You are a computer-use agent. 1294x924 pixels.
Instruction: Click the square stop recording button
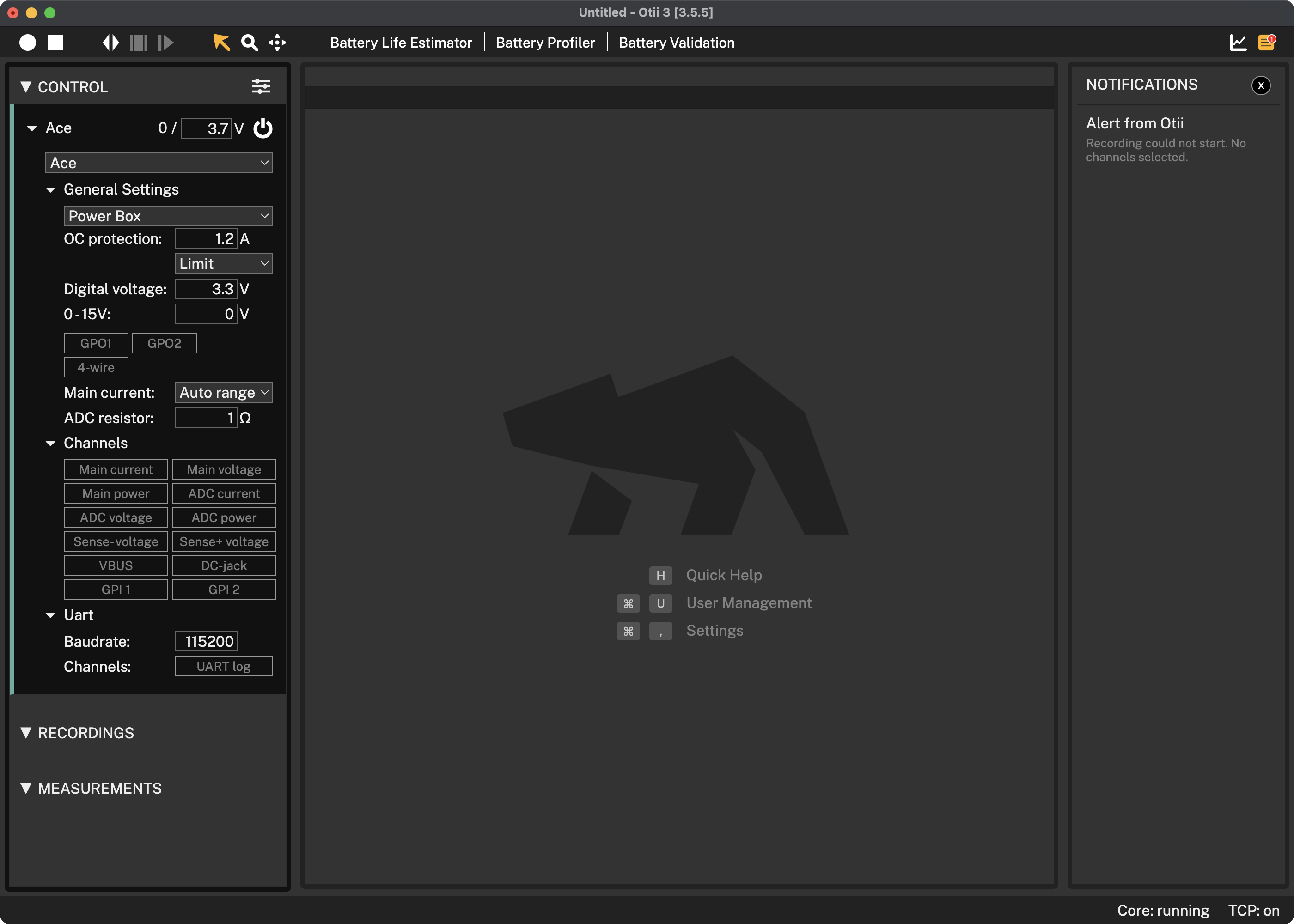(x=55, y=43)
